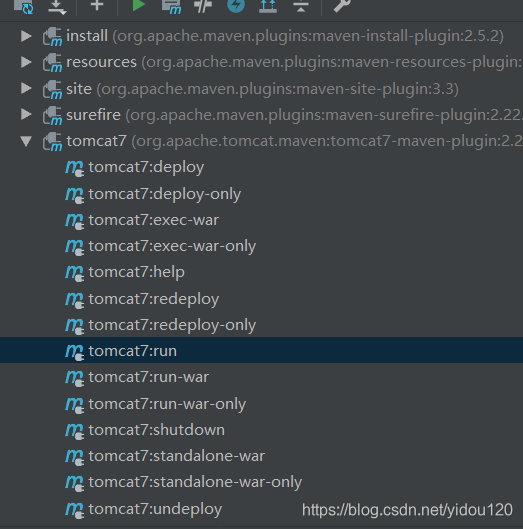Select the resources maven-resources-plugin row
This screenshot has width=523, height=529.
(262, 62)
